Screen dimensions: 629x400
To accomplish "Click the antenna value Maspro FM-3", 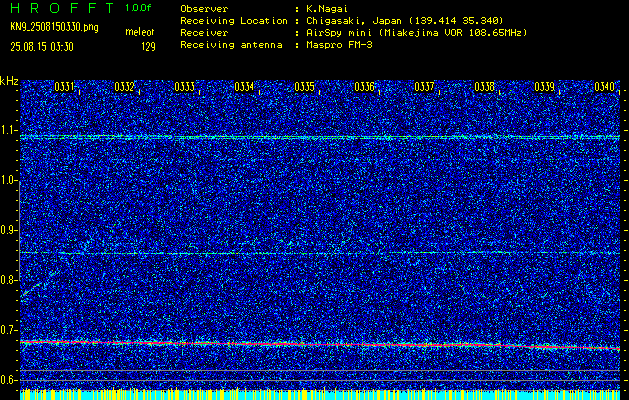I will coord(339,45).
